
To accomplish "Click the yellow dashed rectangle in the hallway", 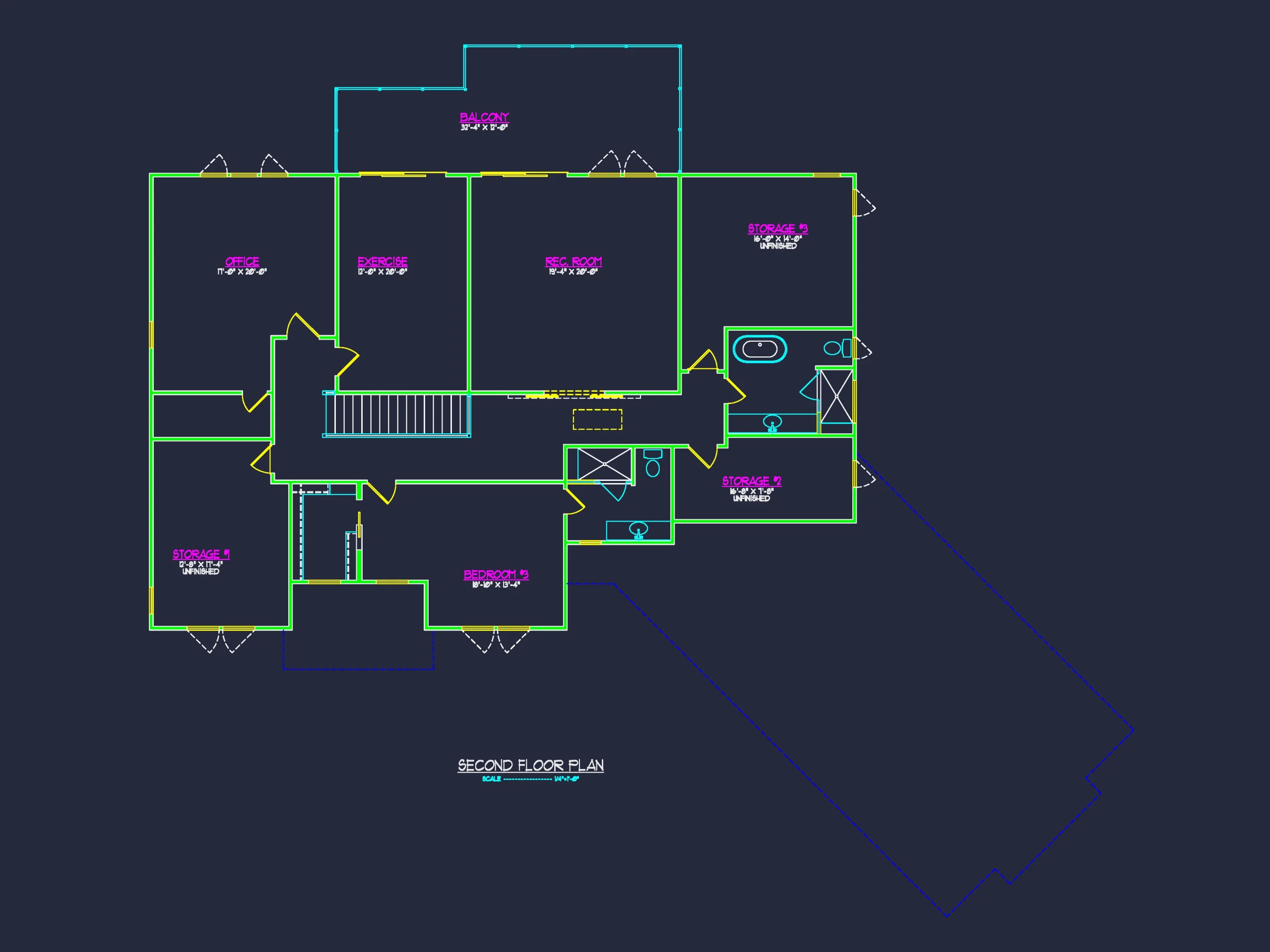I will [597, 419].
